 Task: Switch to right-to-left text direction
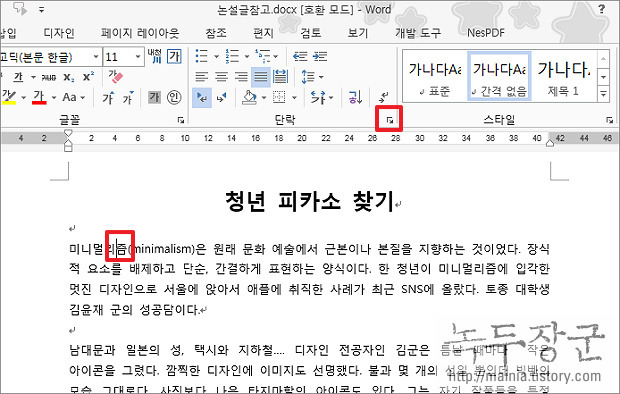(221, 97)
